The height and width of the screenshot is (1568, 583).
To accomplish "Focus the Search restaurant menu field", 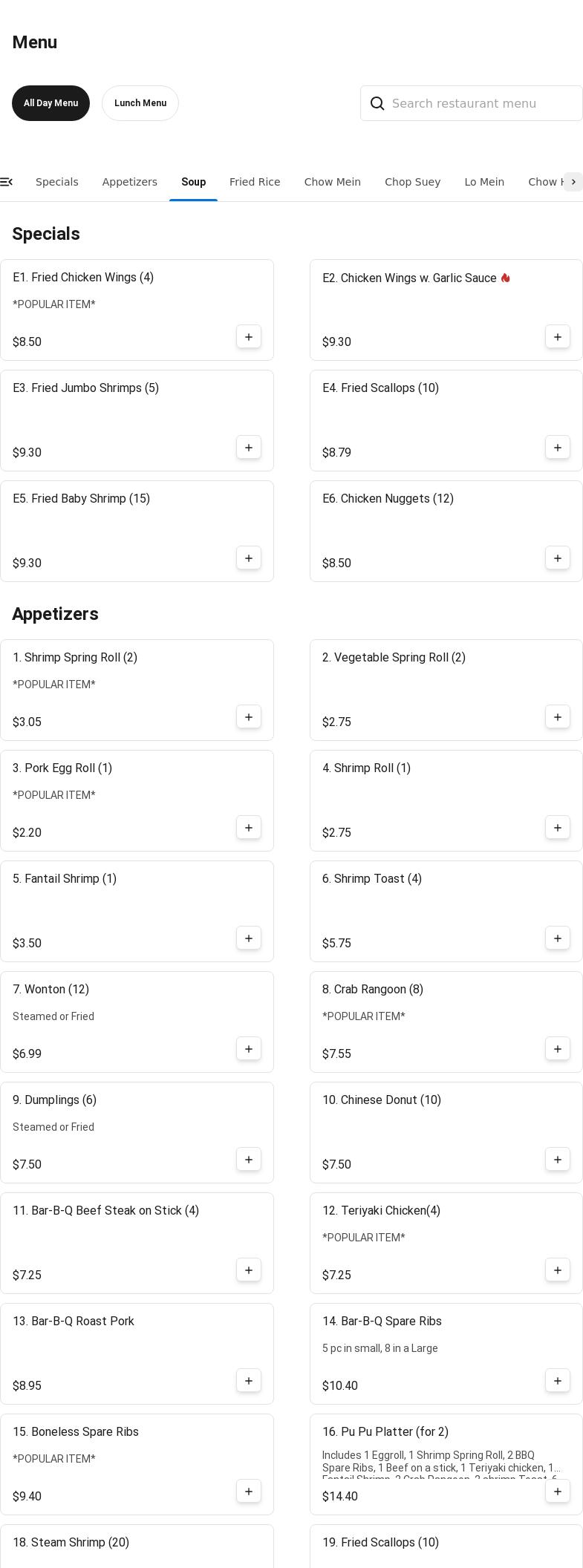I will pos(472,103).
